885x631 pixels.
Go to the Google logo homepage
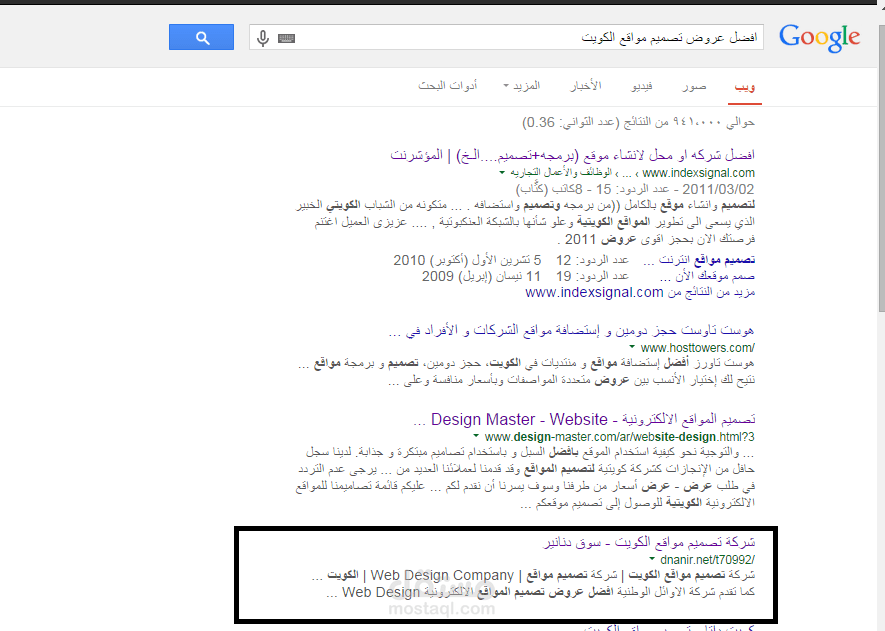[x=820, y=38]
